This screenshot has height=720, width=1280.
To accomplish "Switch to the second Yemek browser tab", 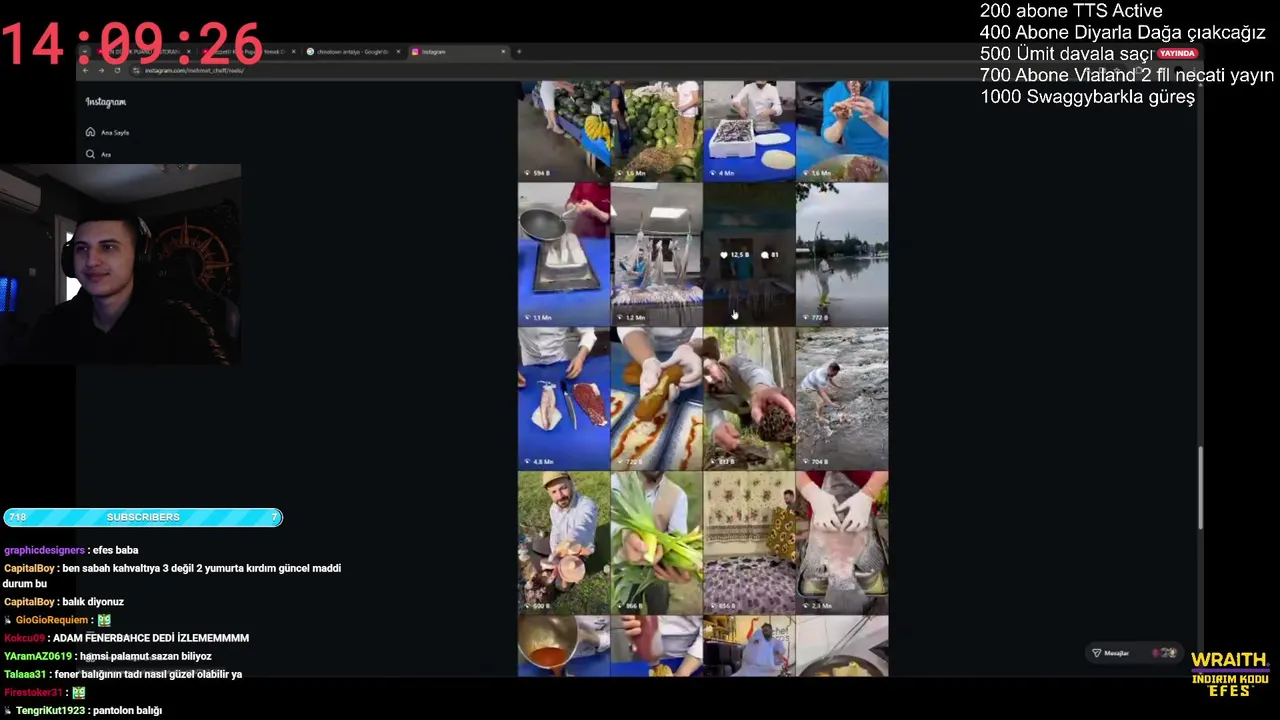I will point(250,51).
